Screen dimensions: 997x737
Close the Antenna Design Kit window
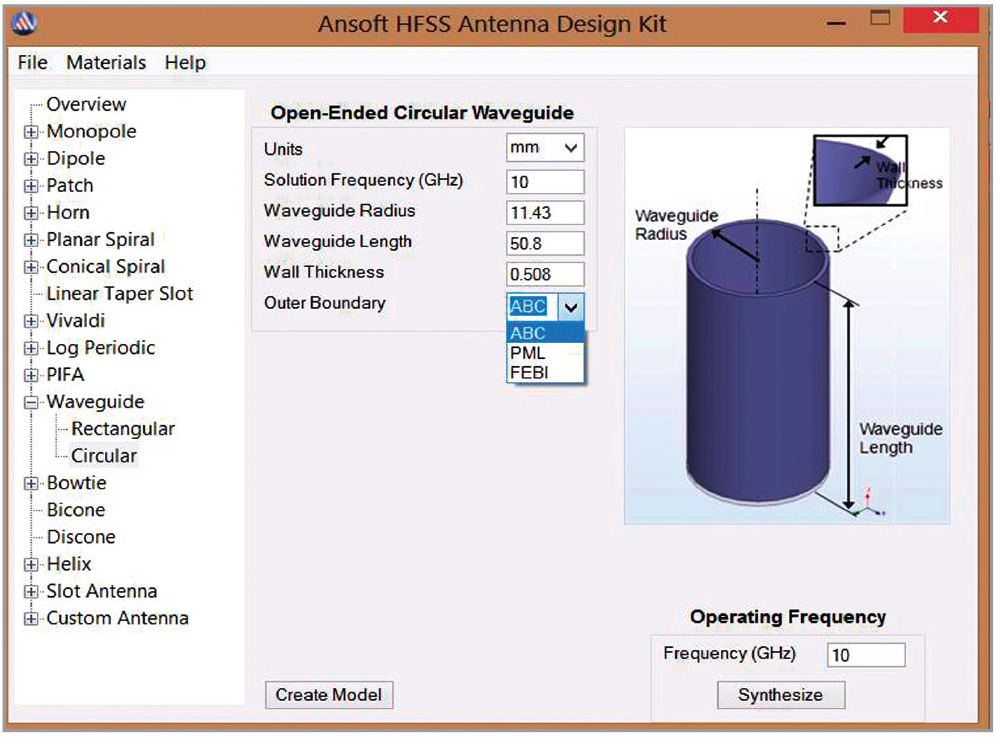pos(940,19)
